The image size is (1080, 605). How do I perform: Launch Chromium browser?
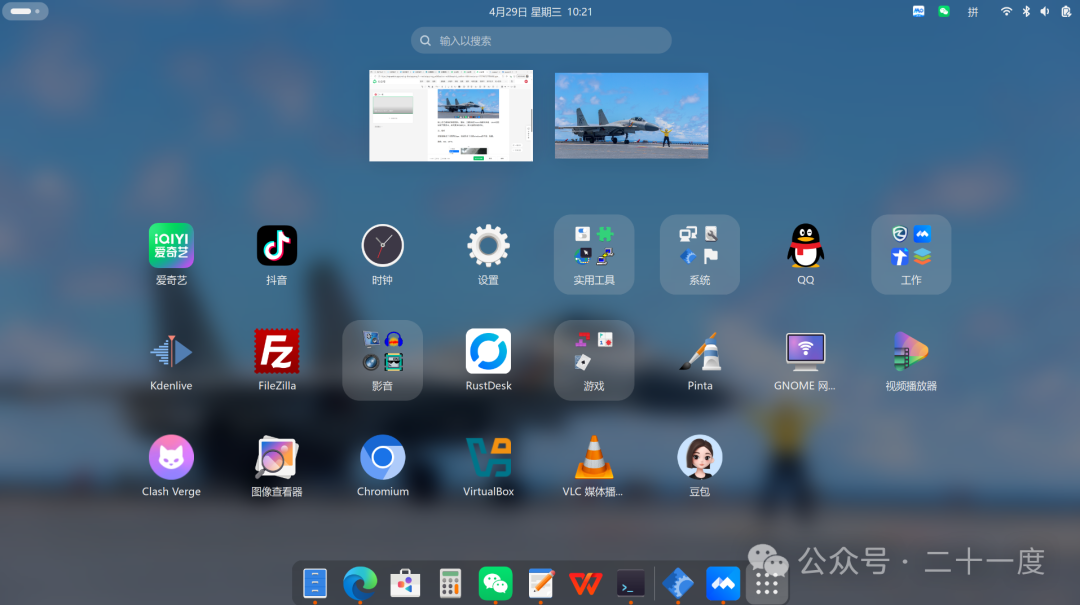tap(382, 458)
